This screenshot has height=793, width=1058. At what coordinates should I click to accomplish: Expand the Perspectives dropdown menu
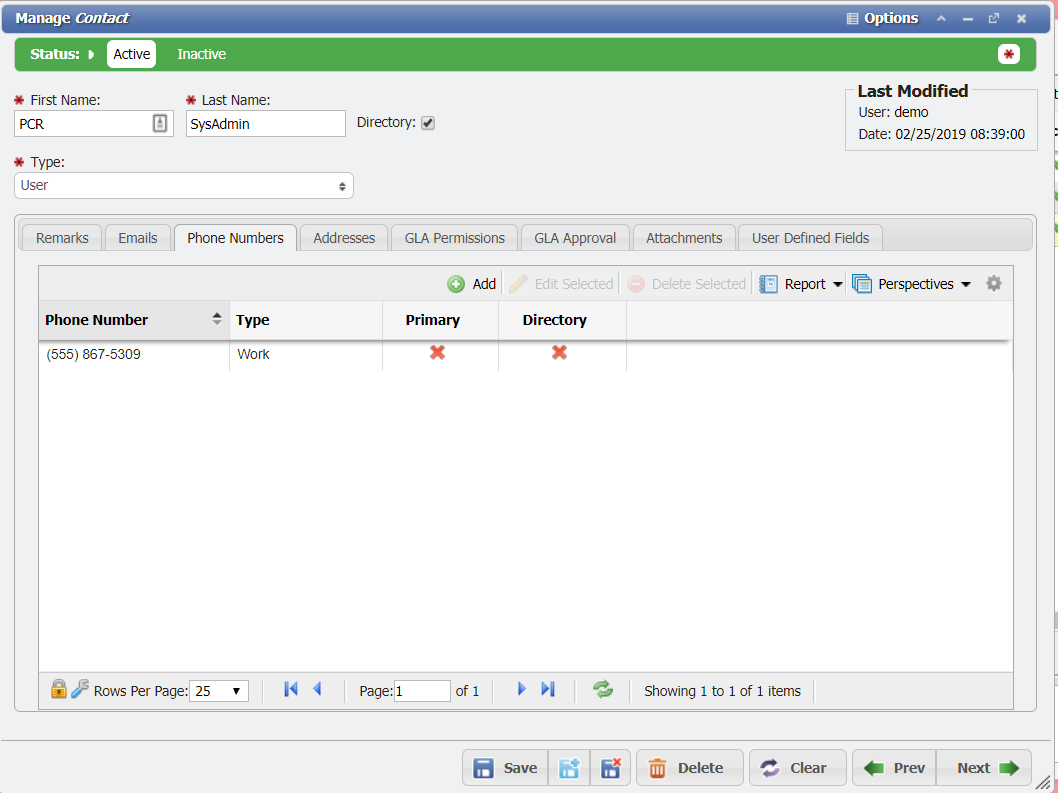pyautogui.click(x=913, y=284)
